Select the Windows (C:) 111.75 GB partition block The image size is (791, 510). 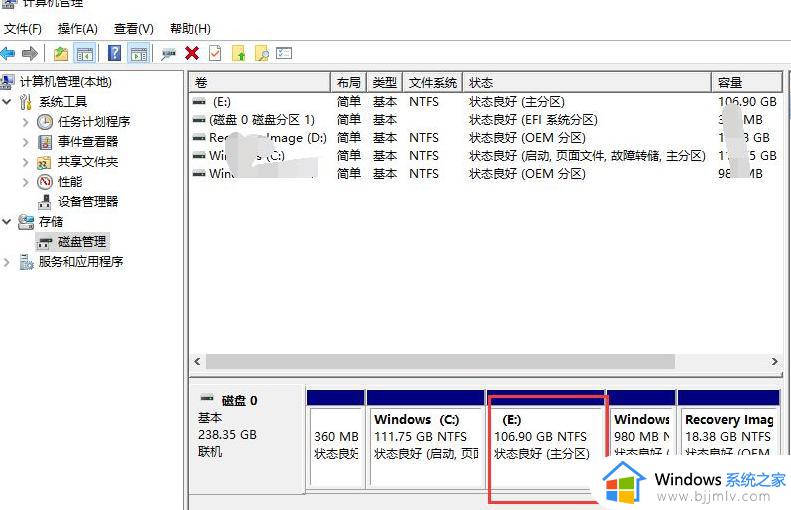426,439
